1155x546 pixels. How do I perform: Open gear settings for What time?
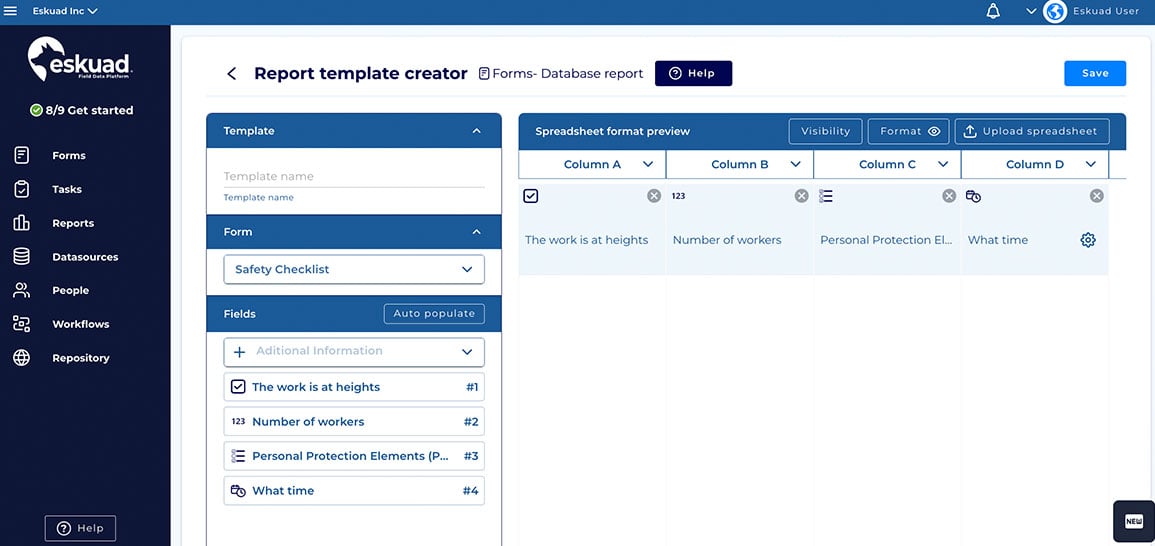(x=1088, y=239)
